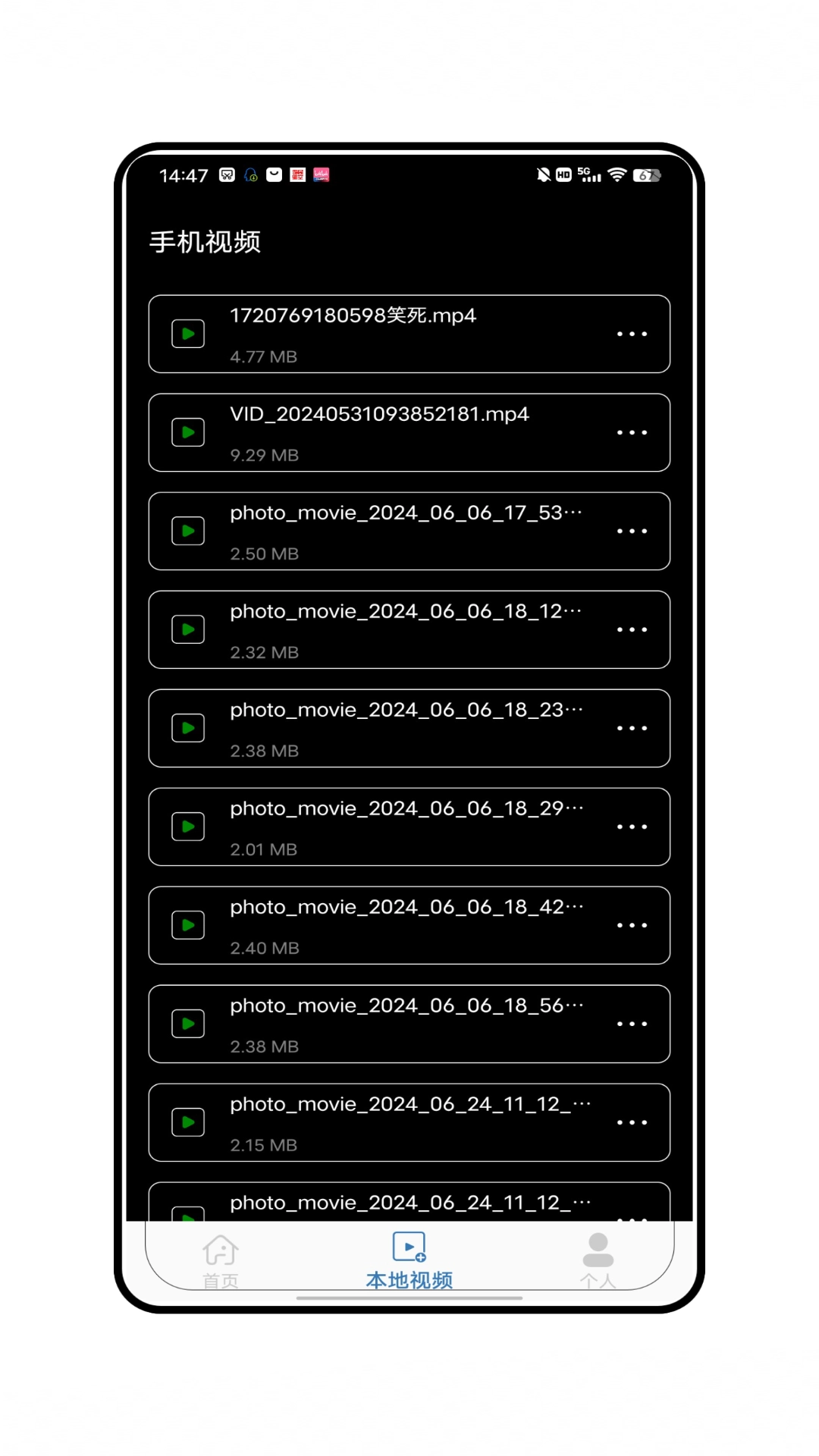Image resolution: width=819 pixels, height=1456 pixels.
Task: Open three-dot menu for VID_20240531093852181.mp4
Action: click(632, 432)
